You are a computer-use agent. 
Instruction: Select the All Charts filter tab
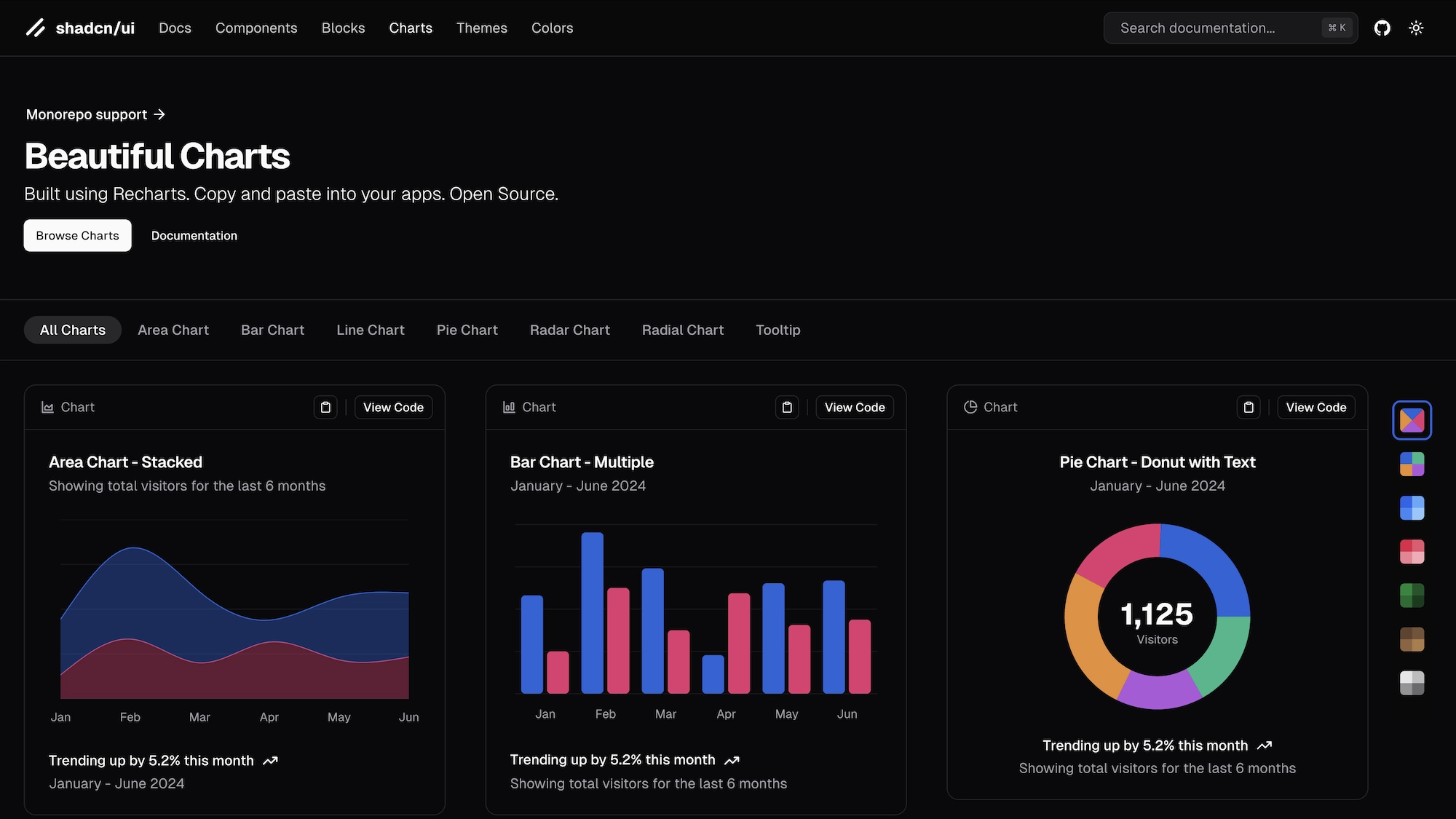coord(73,330)
